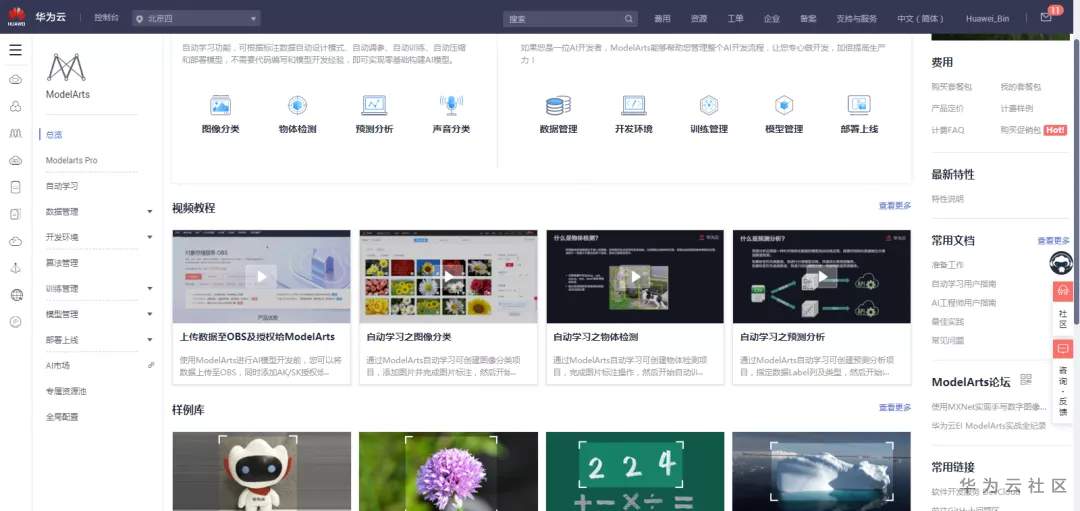Open the 特性说明 link

click(x=947, y=199)
